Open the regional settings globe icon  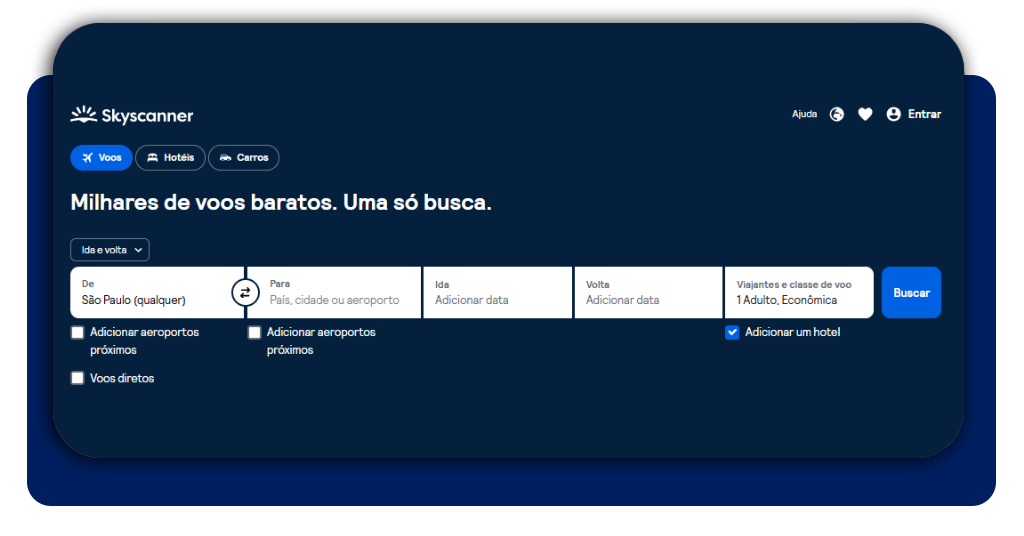click(837, 114)
